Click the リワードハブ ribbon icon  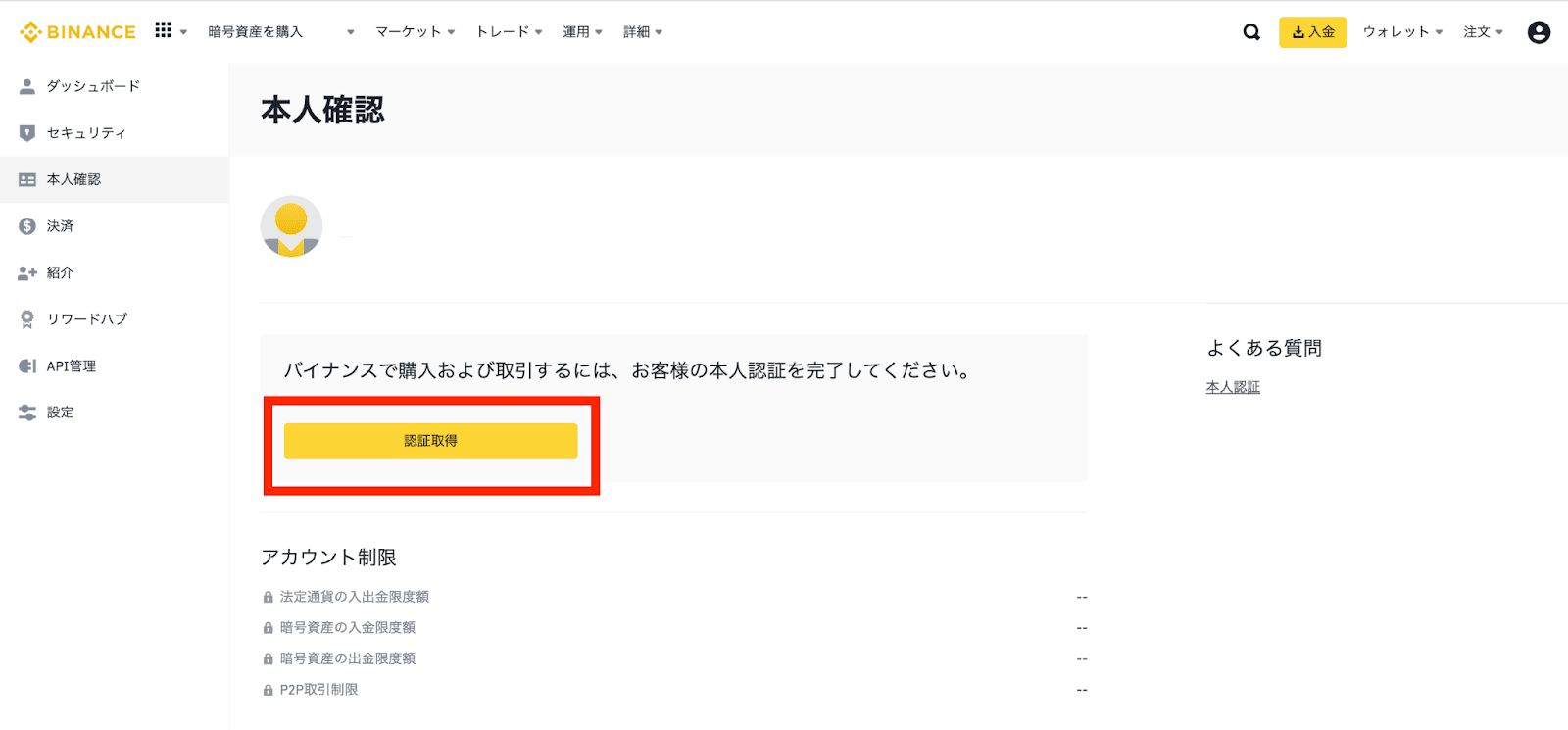coord(27,319)
